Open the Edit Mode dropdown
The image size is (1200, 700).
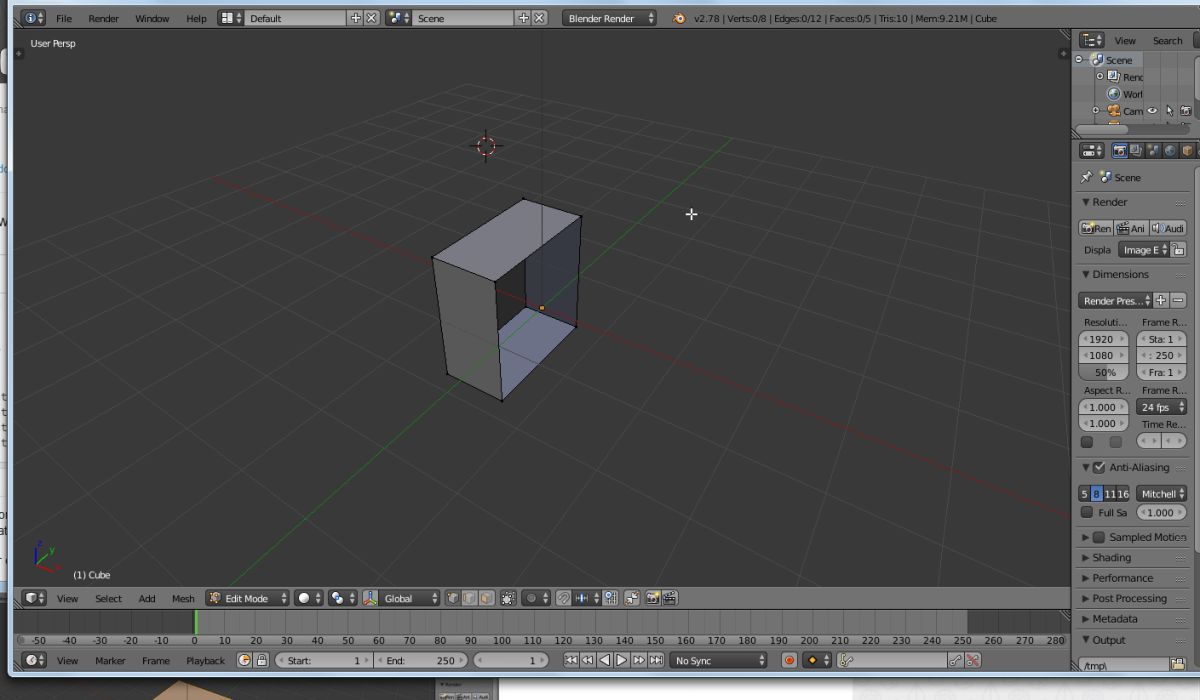tap(247, 598)
